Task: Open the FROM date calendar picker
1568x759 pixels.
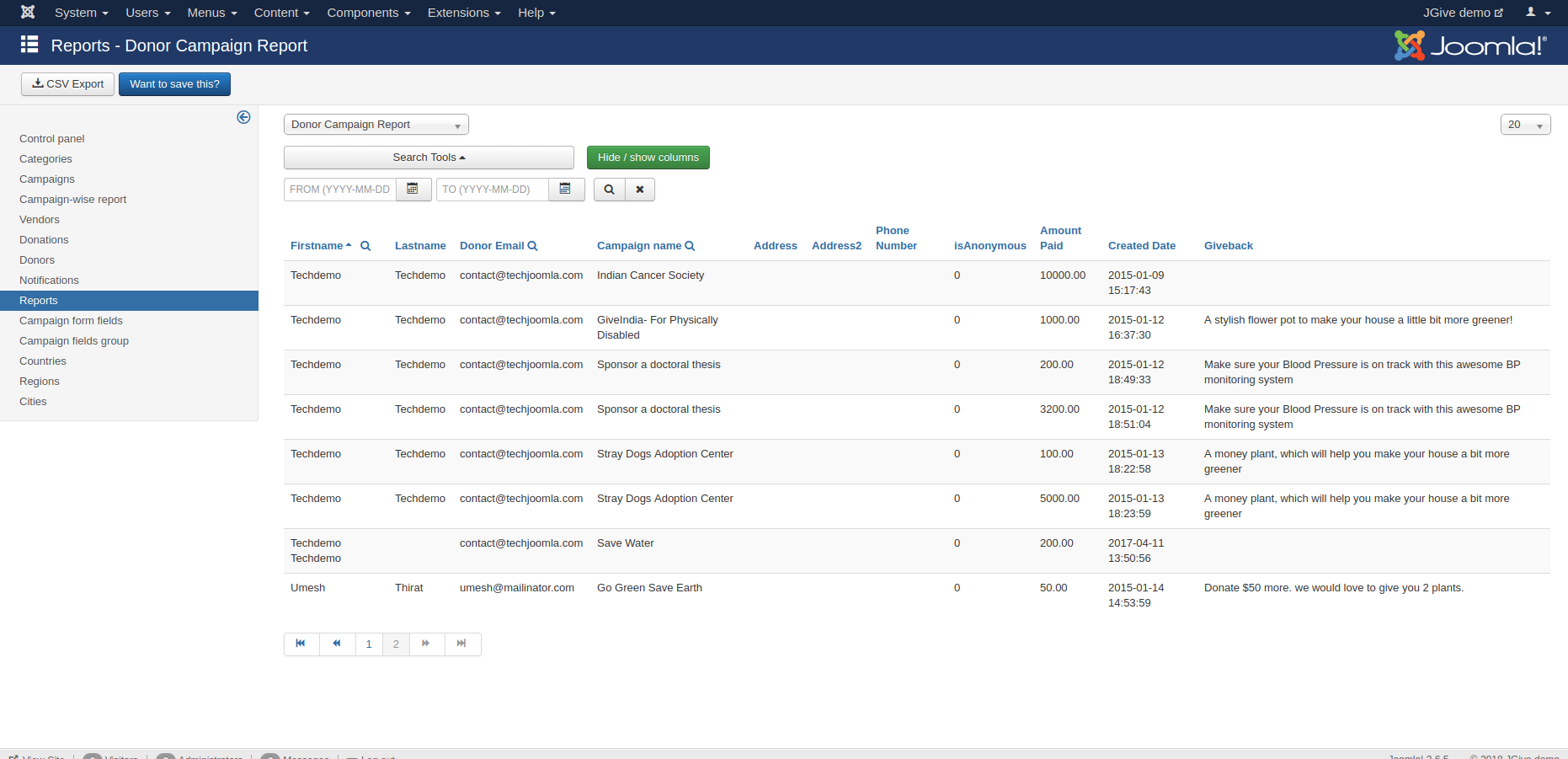Action: [413, 190]
